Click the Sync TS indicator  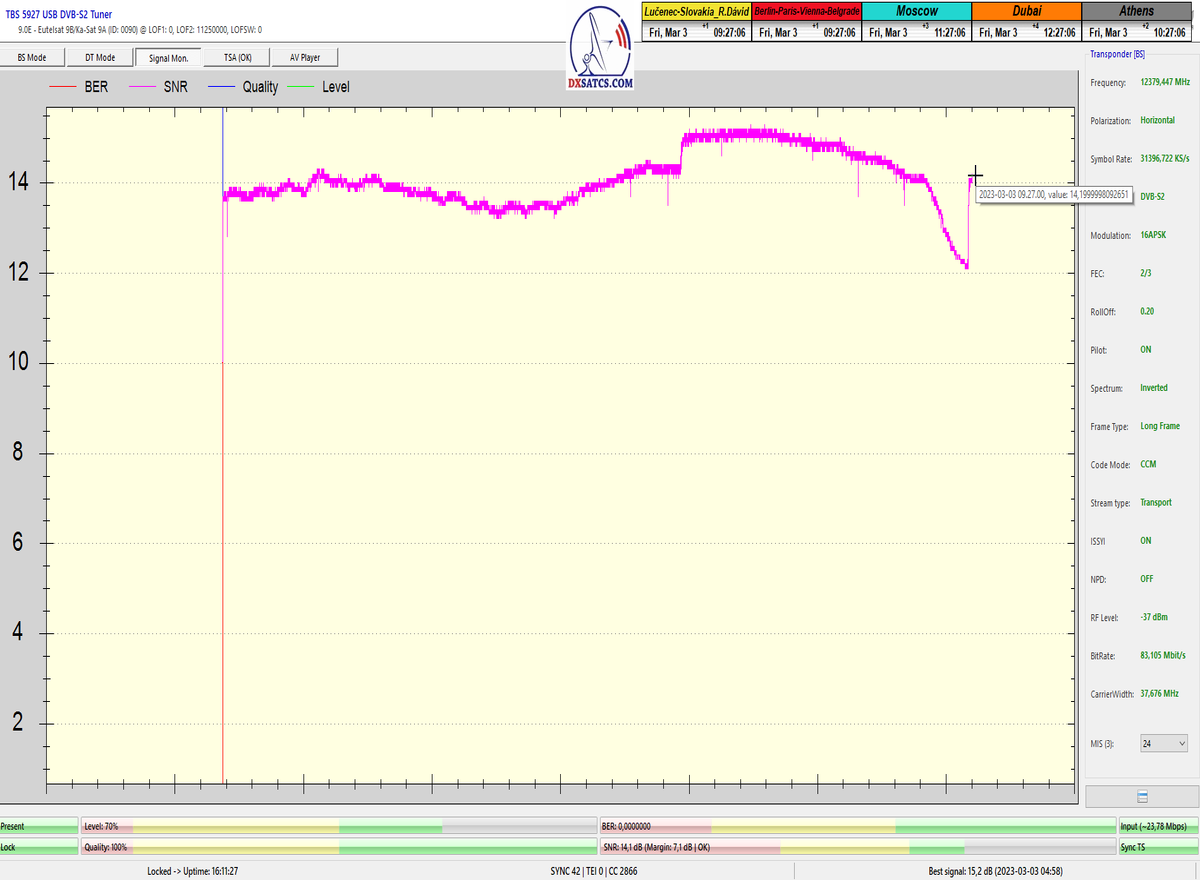click(1157, 846)
